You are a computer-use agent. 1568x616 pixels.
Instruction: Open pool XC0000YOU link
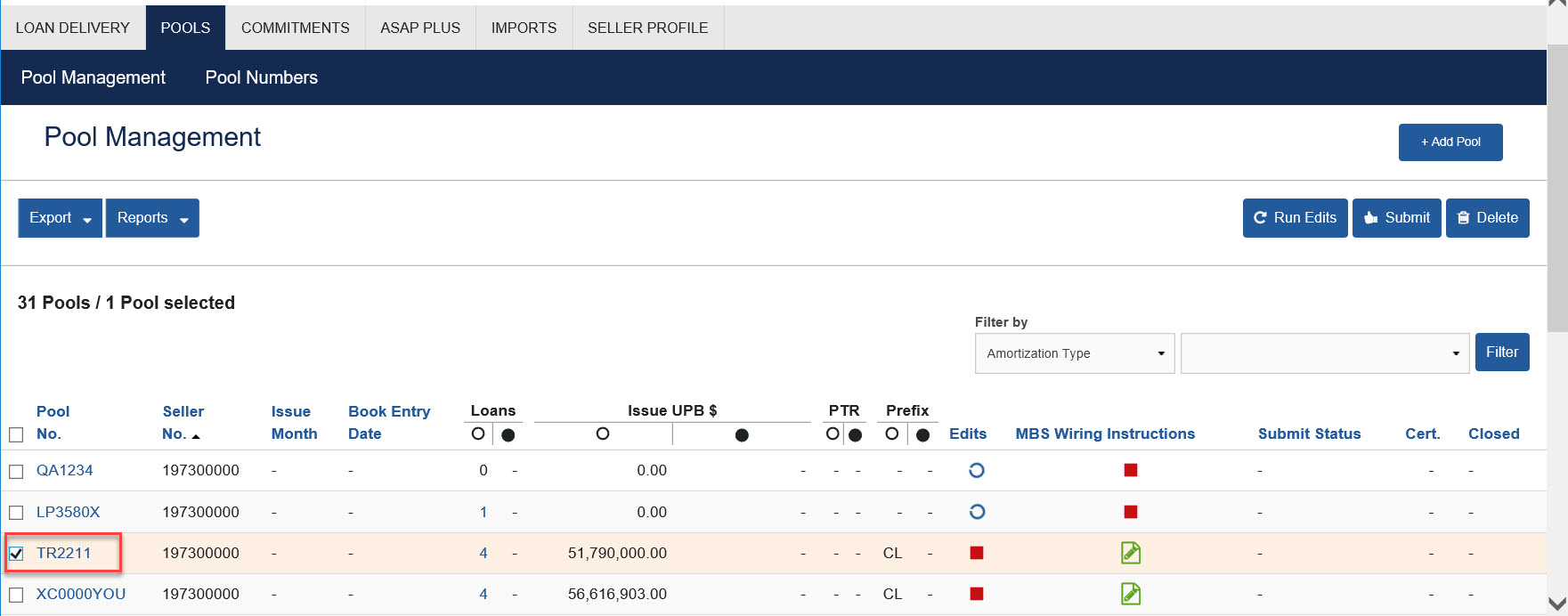[x=81, y=594]
